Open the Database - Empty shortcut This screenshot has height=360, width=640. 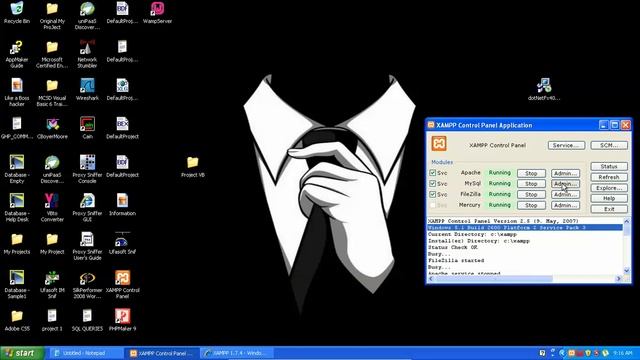click(x=17, y=169)
